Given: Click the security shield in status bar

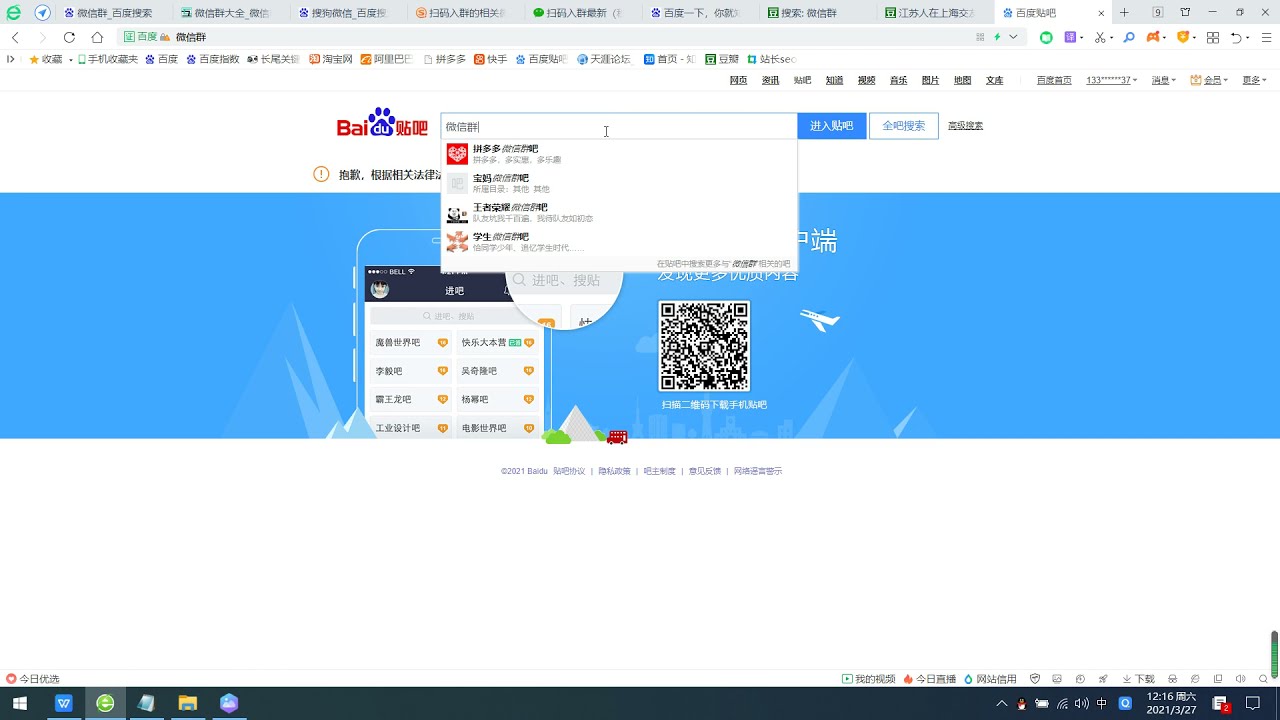Looking at the screenshot, I should pos(1035,679).
